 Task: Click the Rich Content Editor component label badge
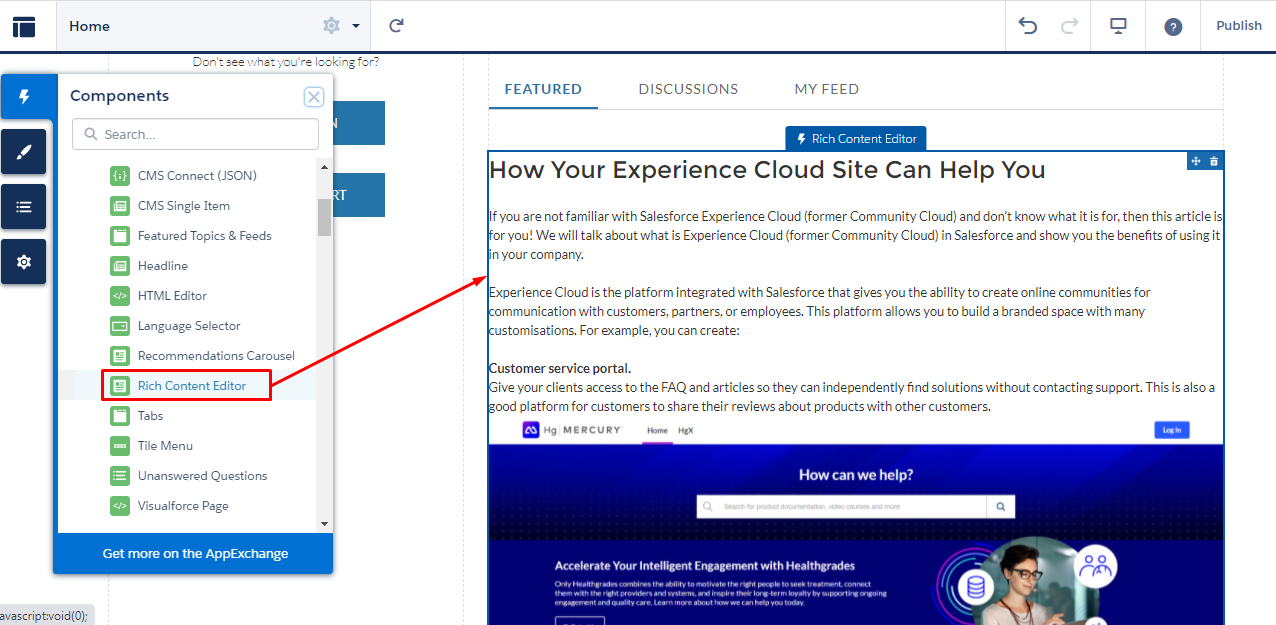pos(856,139)
